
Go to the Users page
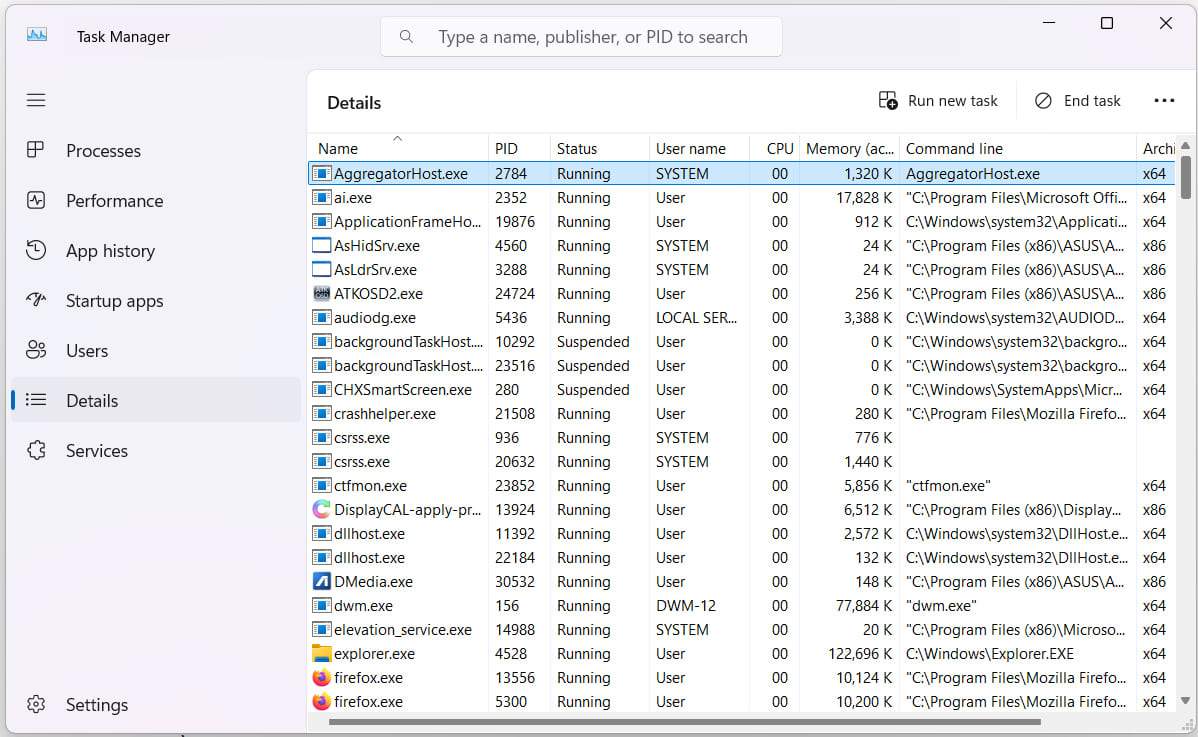156,351
